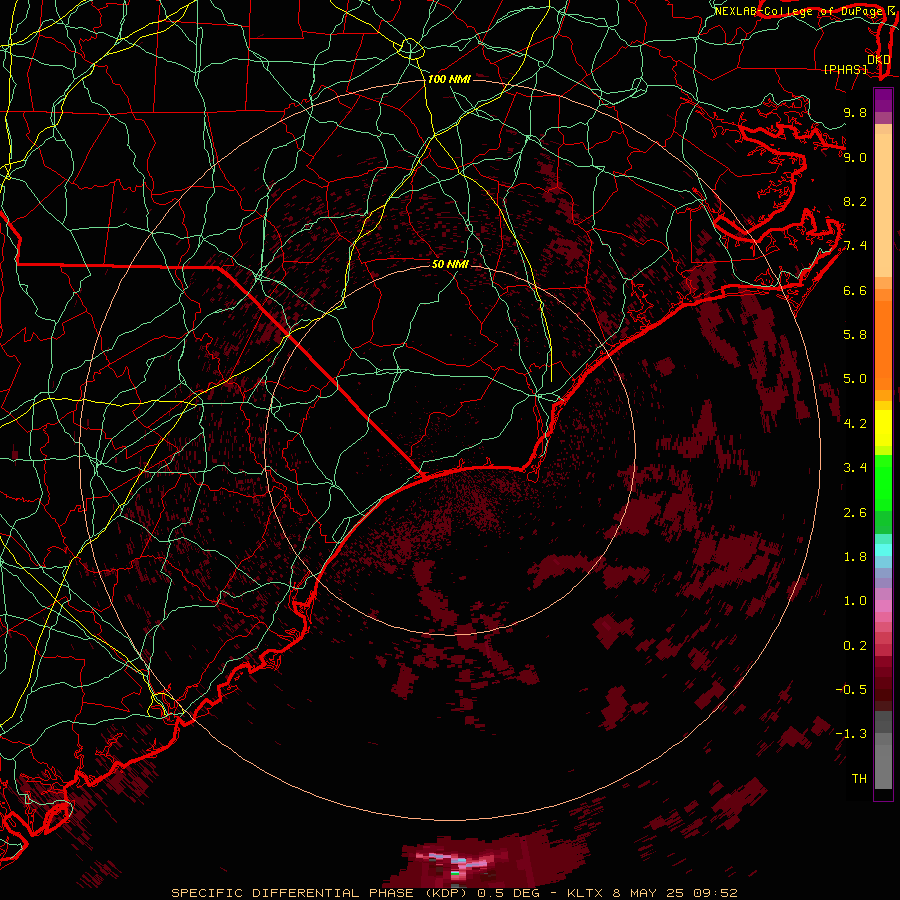Click the KLTX 8 MAY 25 09:52 timestamp
Image resolution: width=900 pixels, height=900 pixels.
(x=652, y=893)
